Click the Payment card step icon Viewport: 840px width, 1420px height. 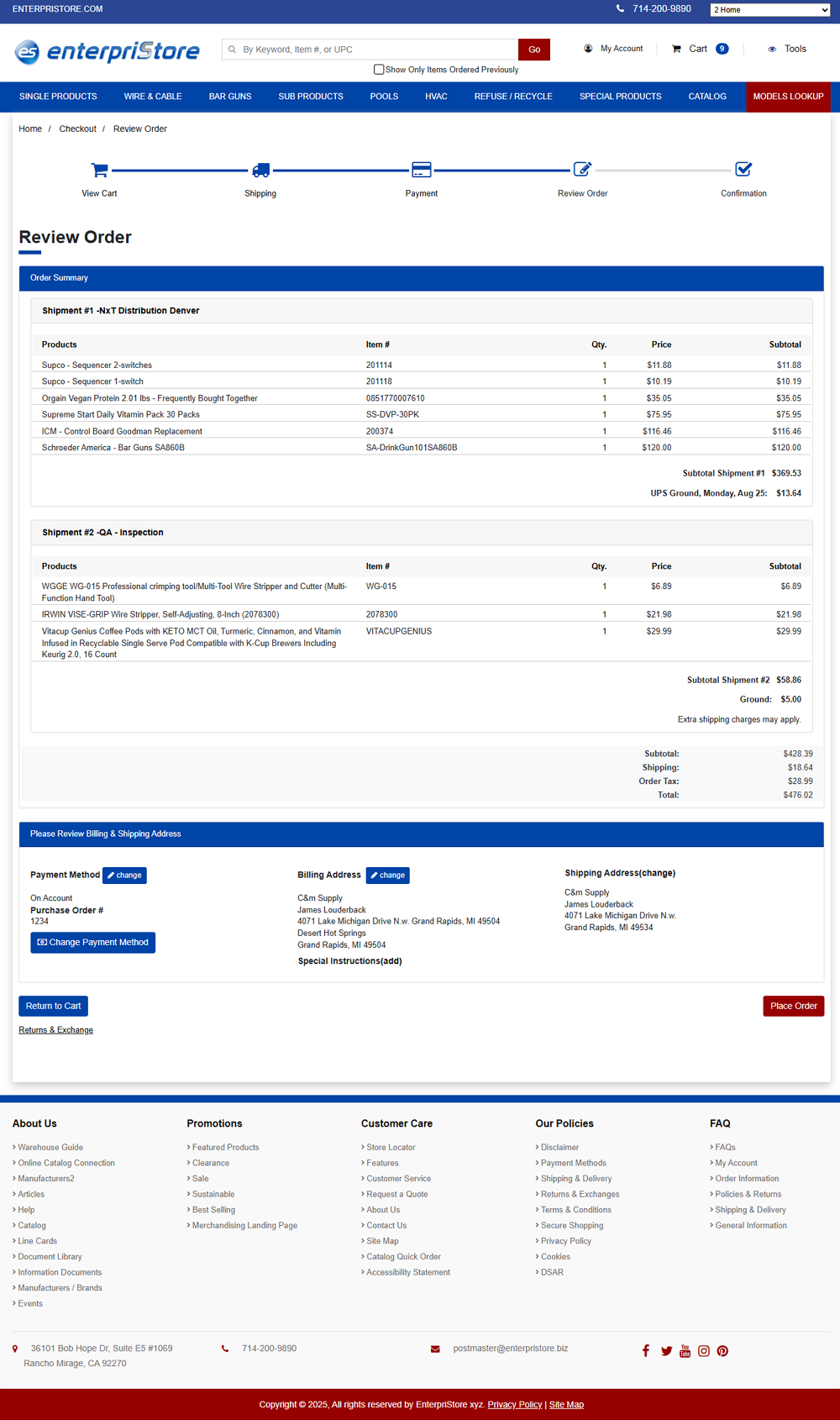[x=422, y=170]
